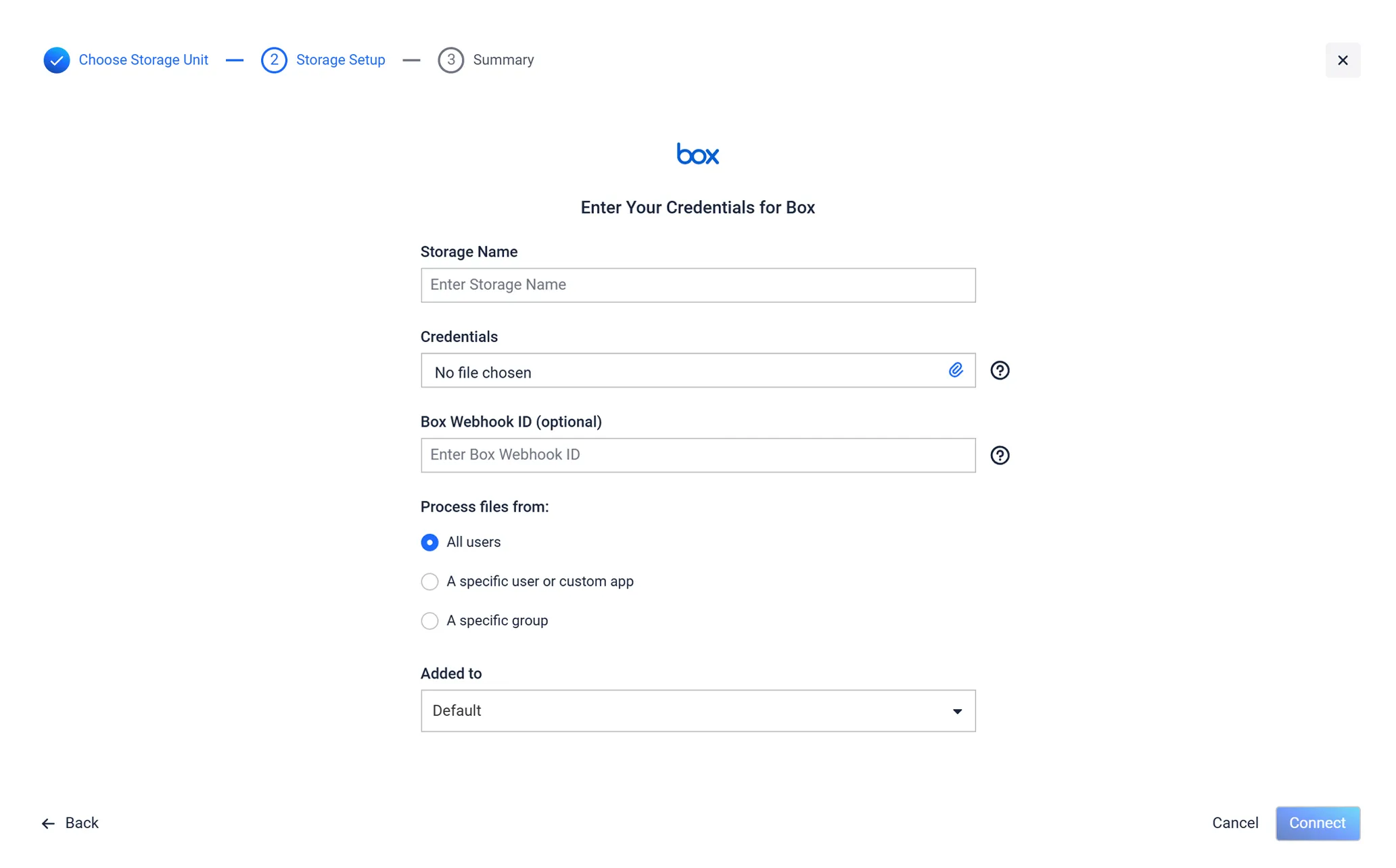Go to Summary step
This screenshot has width=1396, height=868.
503,60
